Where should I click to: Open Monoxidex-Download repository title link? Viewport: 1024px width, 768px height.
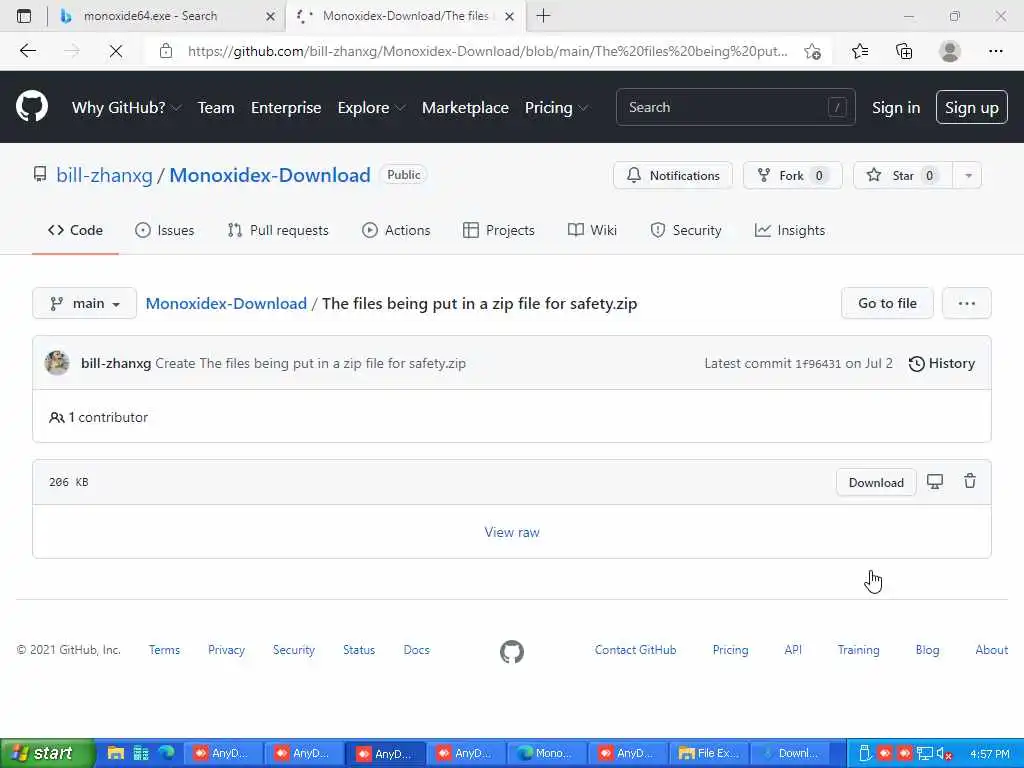pos(270,175)
